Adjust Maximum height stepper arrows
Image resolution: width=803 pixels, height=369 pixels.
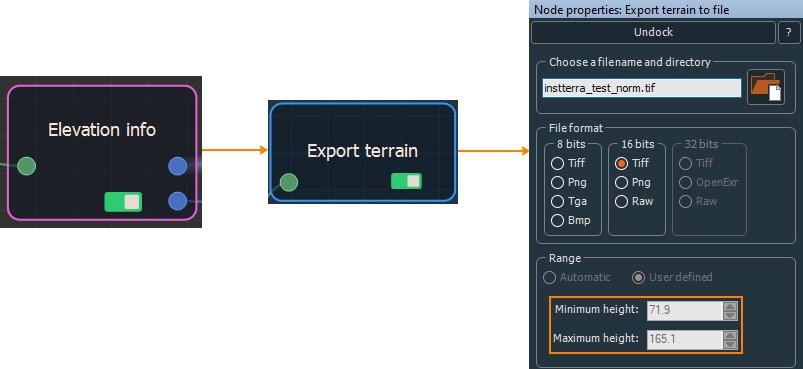pyautogui.click(x=730, y=339)
